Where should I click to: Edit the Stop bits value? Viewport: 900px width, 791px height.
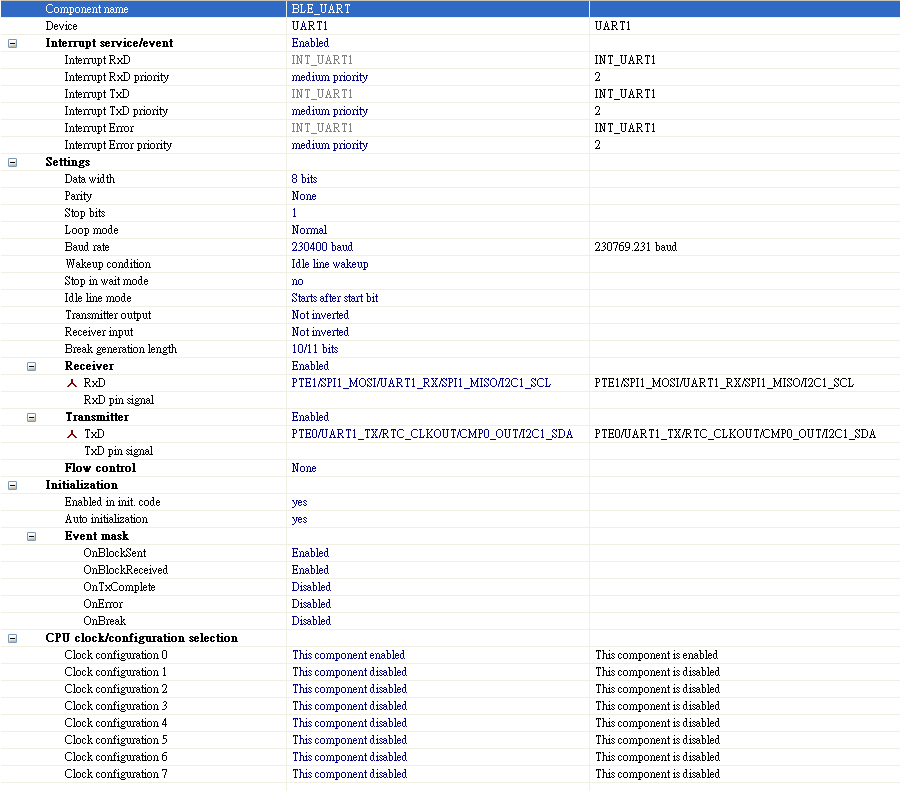pyautogui.click(x=294, y=213)
